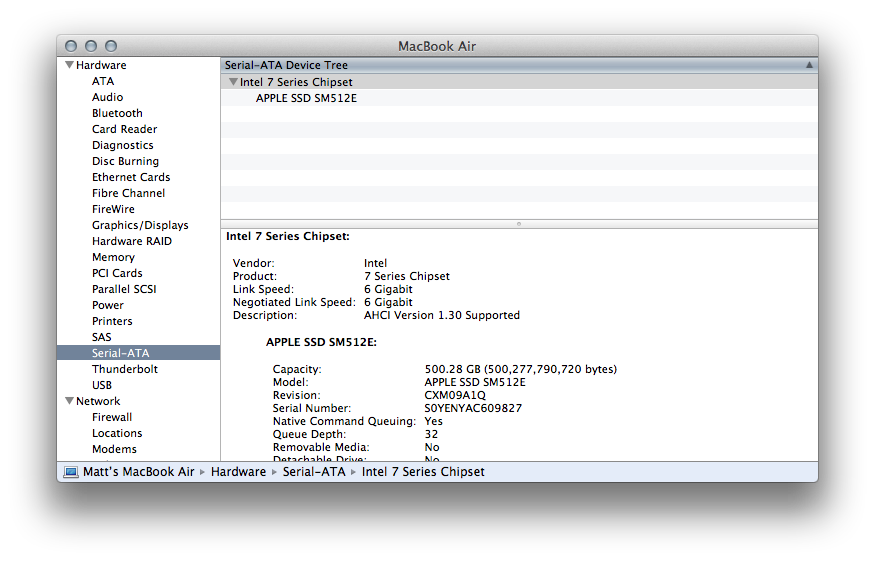Minimize the MacBook Air window
Image resolution: width=875 pixels, height=561 pixels.
(91, 46)
